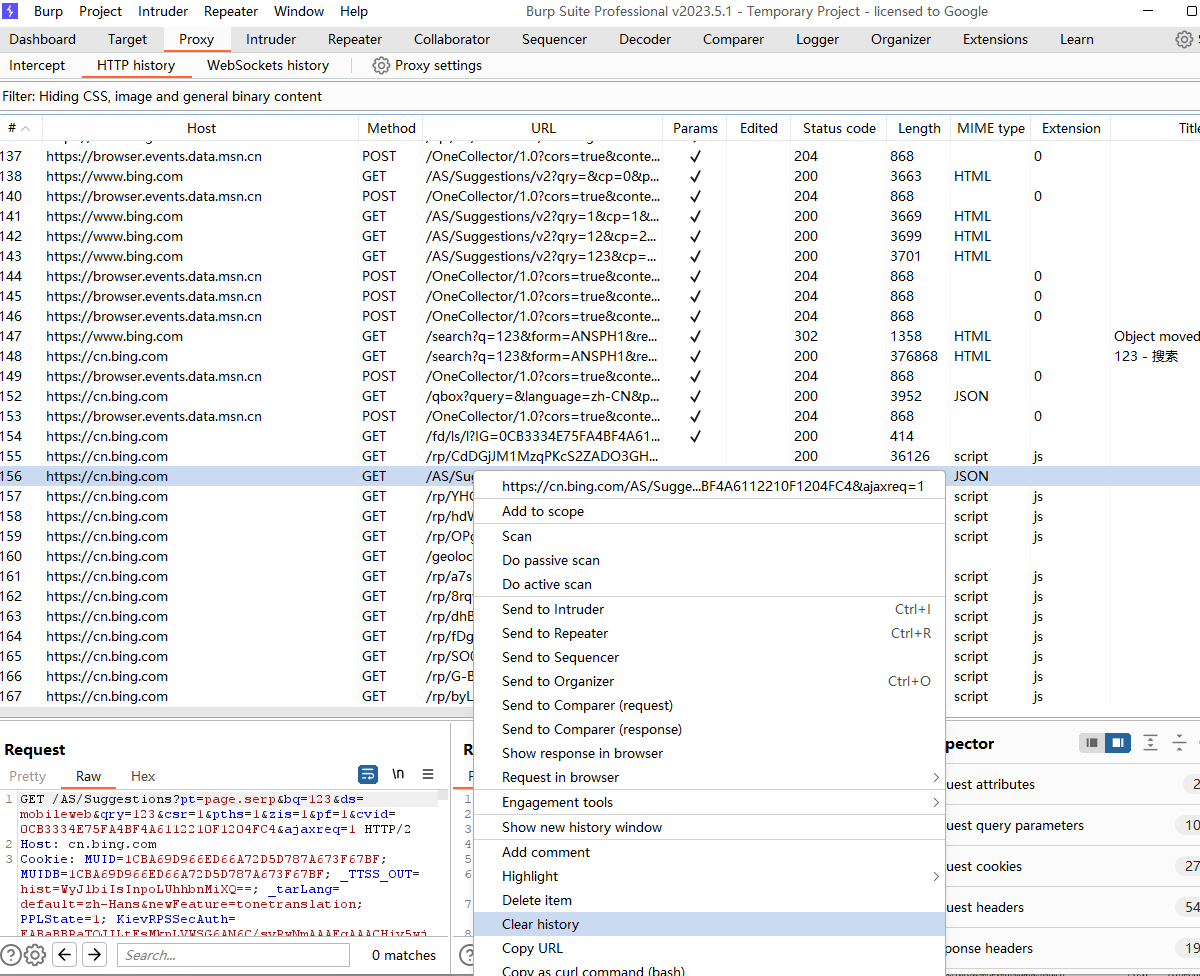The height and width of the screenshot is (976, 1200).
Task: Open the Project menu
Action: pos(100,11)
